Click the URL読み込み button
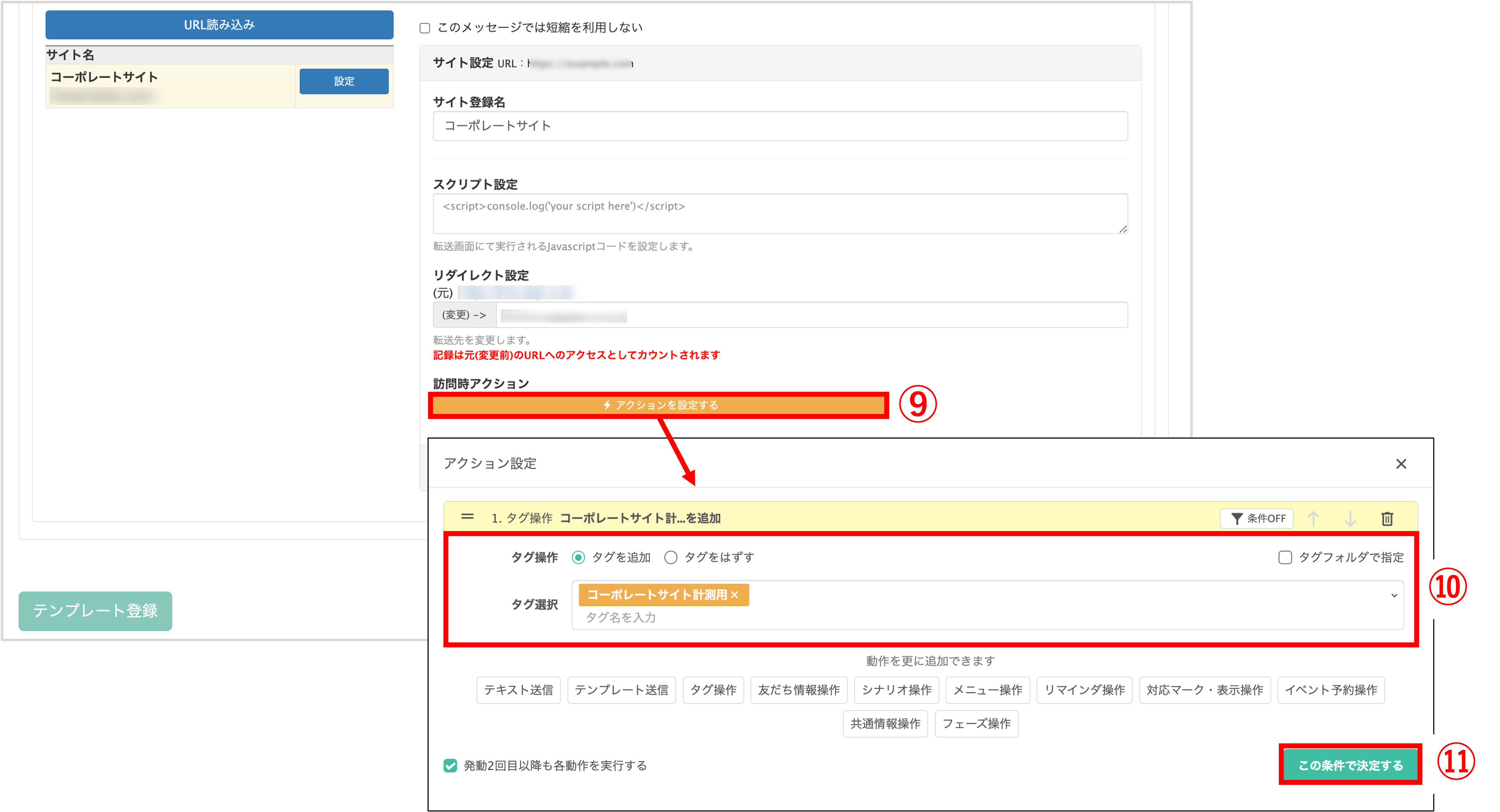The image size is (1500, 812). point(219,25)
